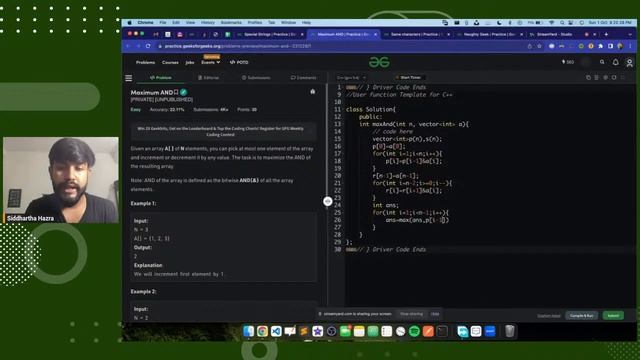
Task: Open FaceTime from the dock
Action: pyautogui.click(x=345, y=331)
